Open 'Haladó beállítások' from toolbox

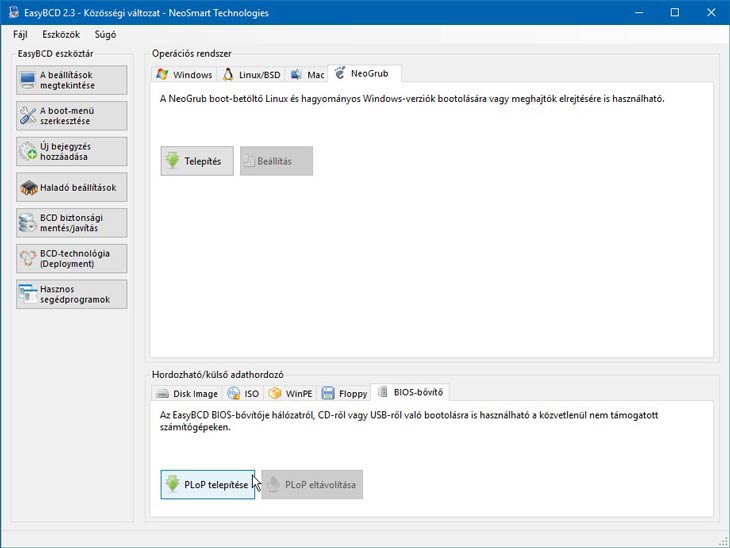click(72, 187)
